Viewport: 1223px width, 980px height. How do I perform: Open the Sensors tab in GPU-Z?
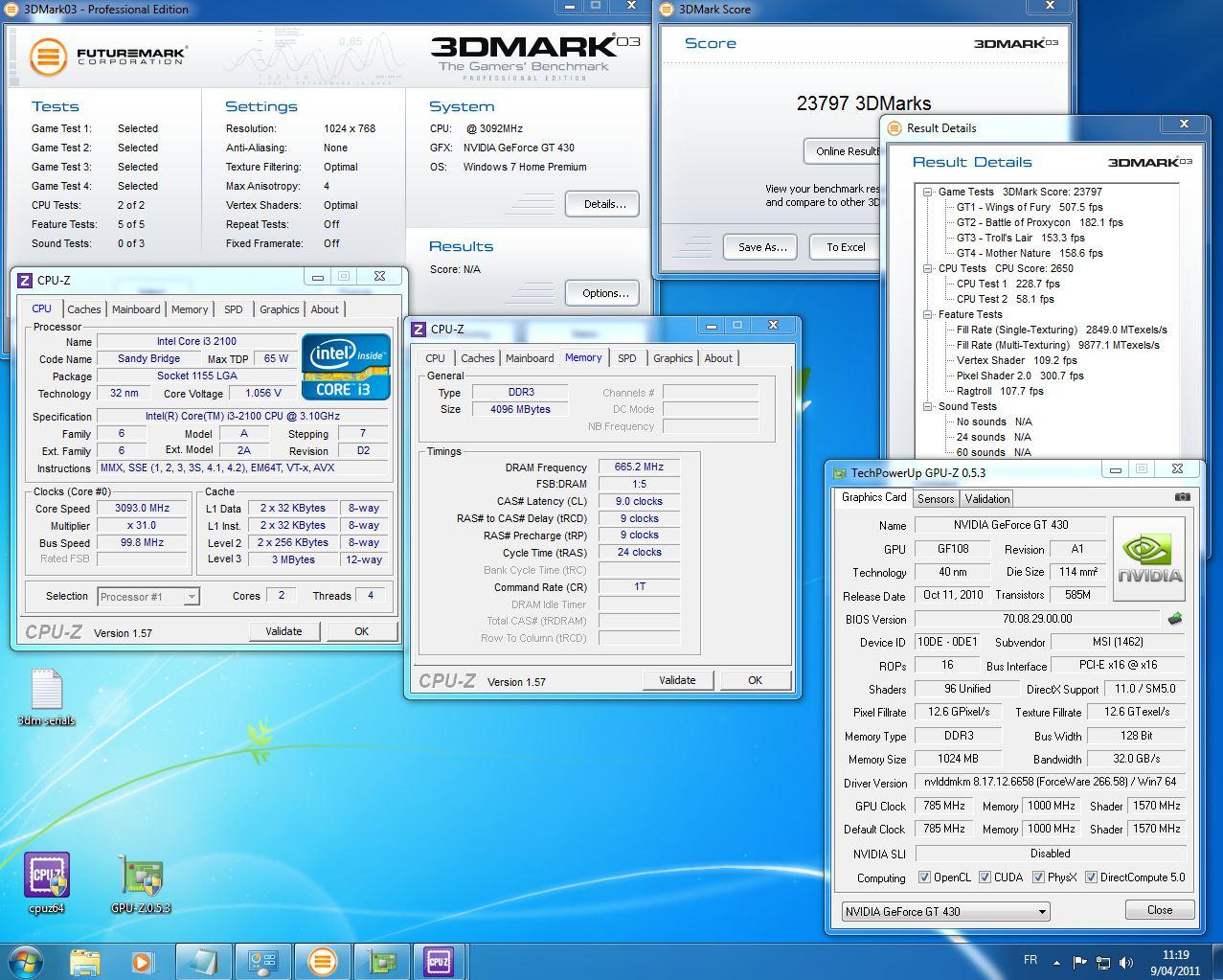935,498
